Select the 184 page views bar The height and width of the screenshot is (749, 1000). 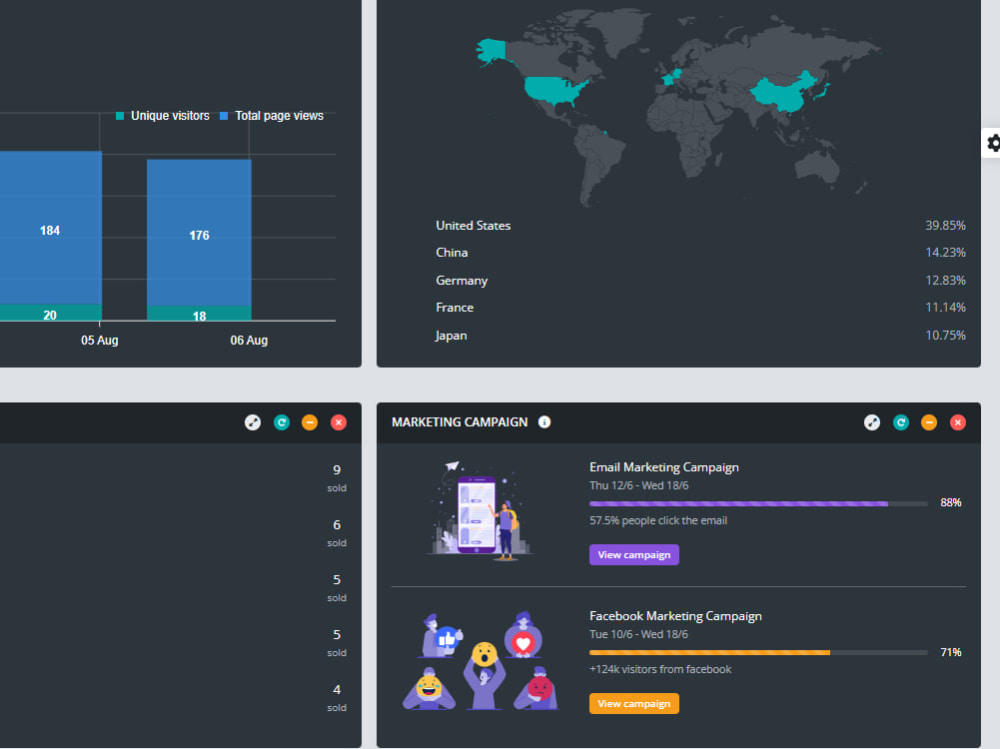point(50,228)
